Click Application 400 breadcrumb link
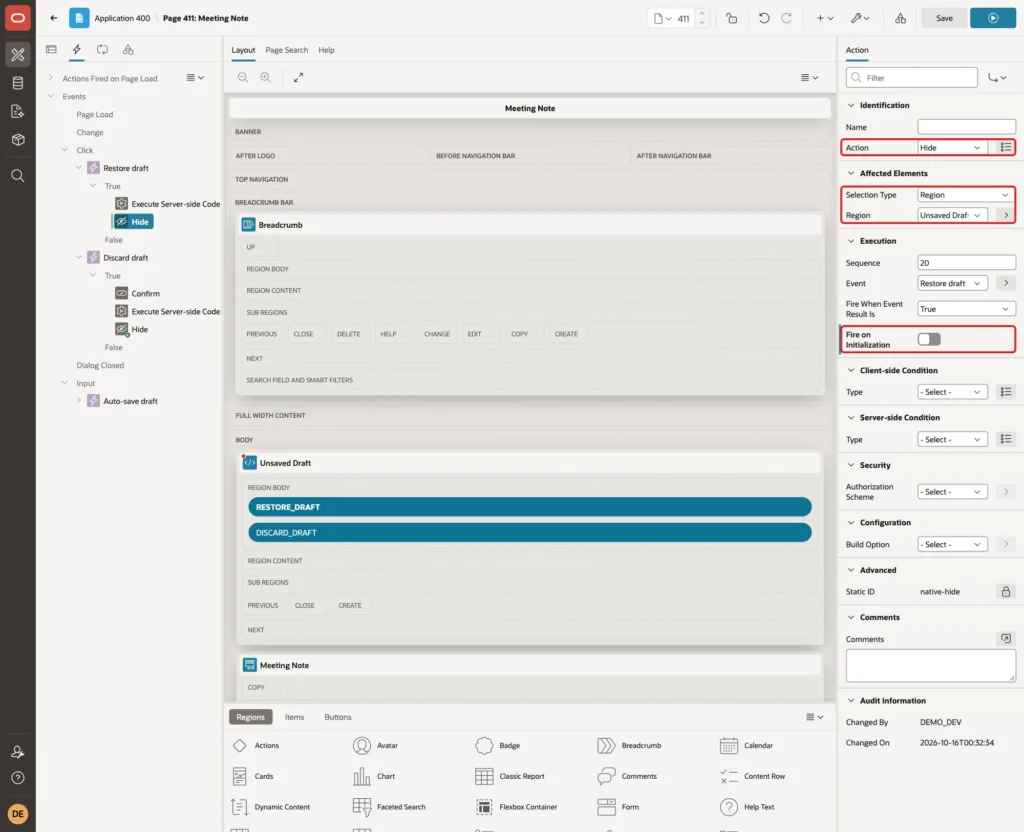 122,18
